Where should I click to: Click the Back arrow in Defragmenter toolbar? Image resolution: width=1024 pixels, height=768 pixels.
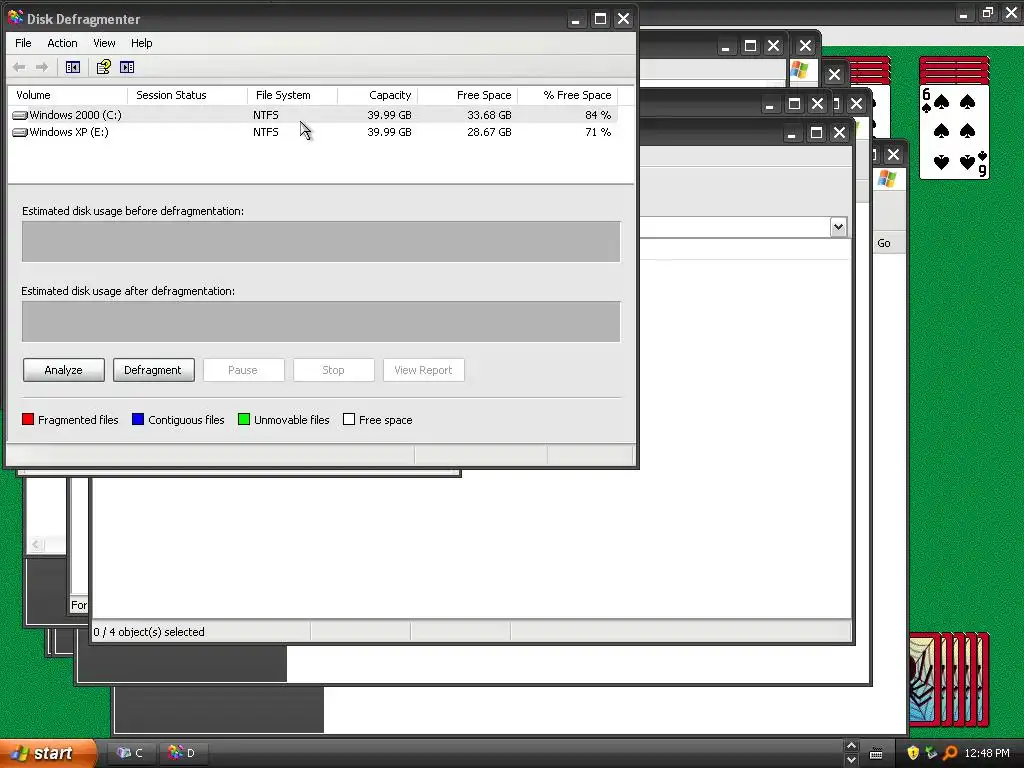pos(19,67)
